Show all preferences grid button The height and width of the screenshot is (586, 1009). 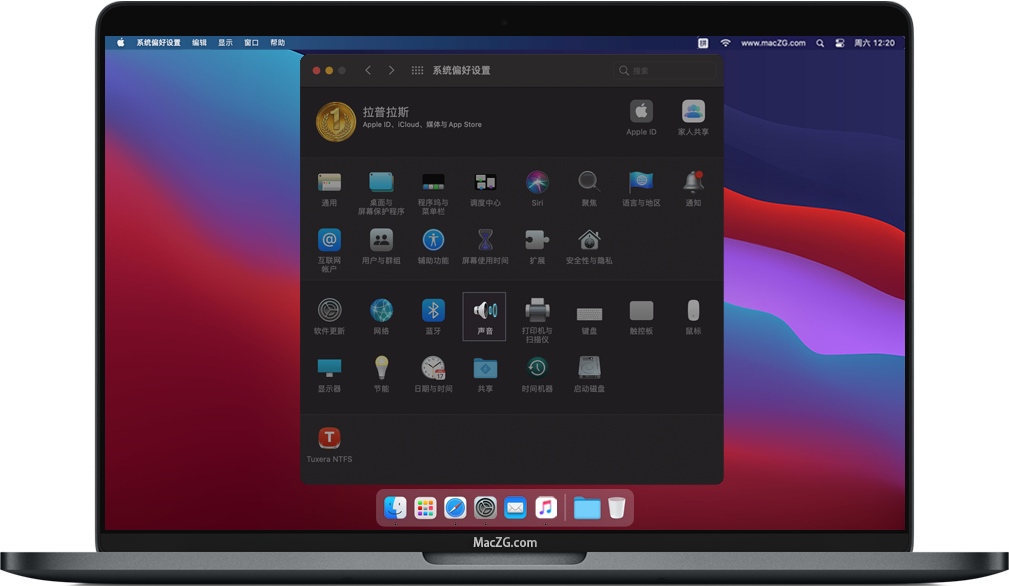(x=417, y=71)
